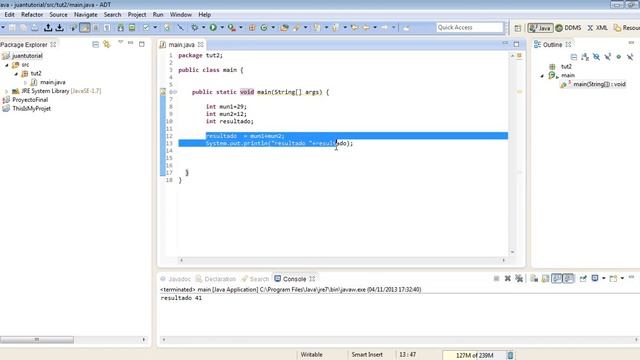Screen dimensions: 640x360
Task: Open the Refactor menu
Action: coord(32,15)
